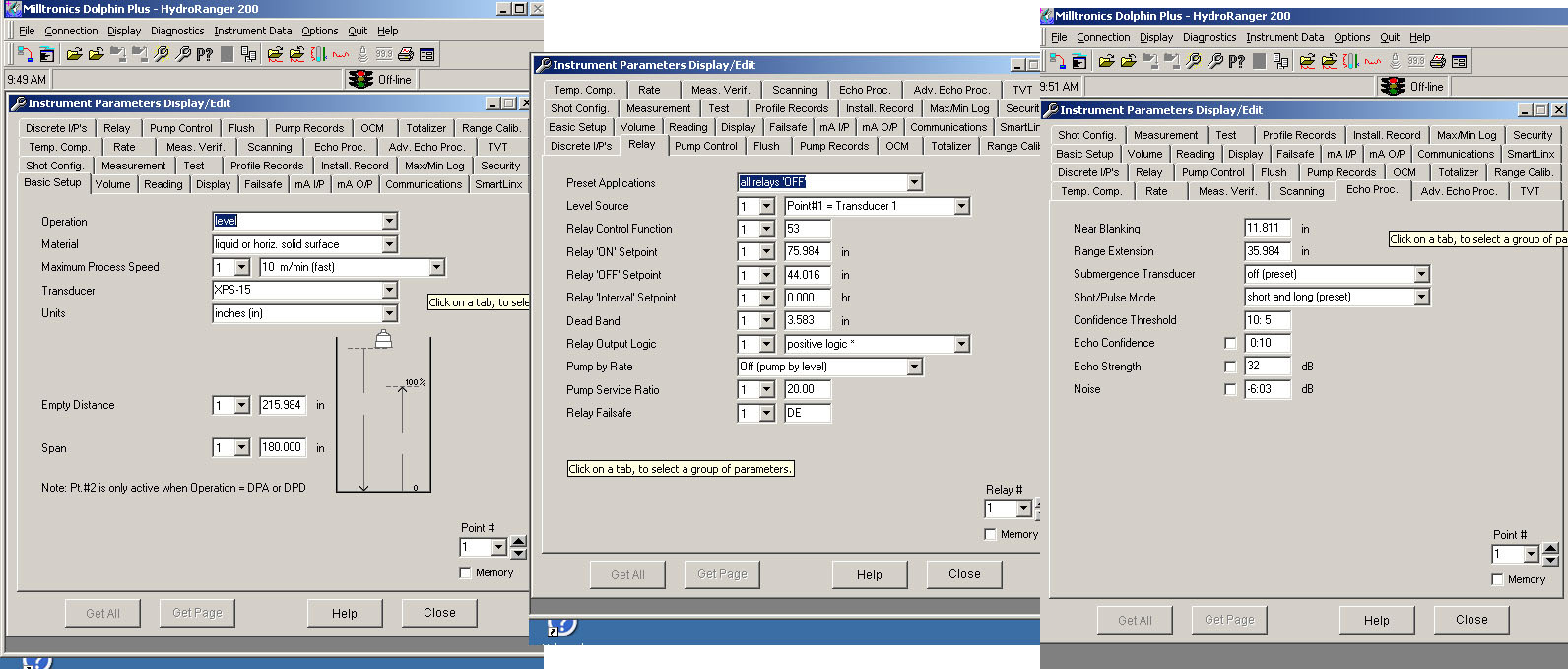Click the two-documents icon in 9:49 AM window toolbar
The image size is (1568, 669).
pos(248,54)
